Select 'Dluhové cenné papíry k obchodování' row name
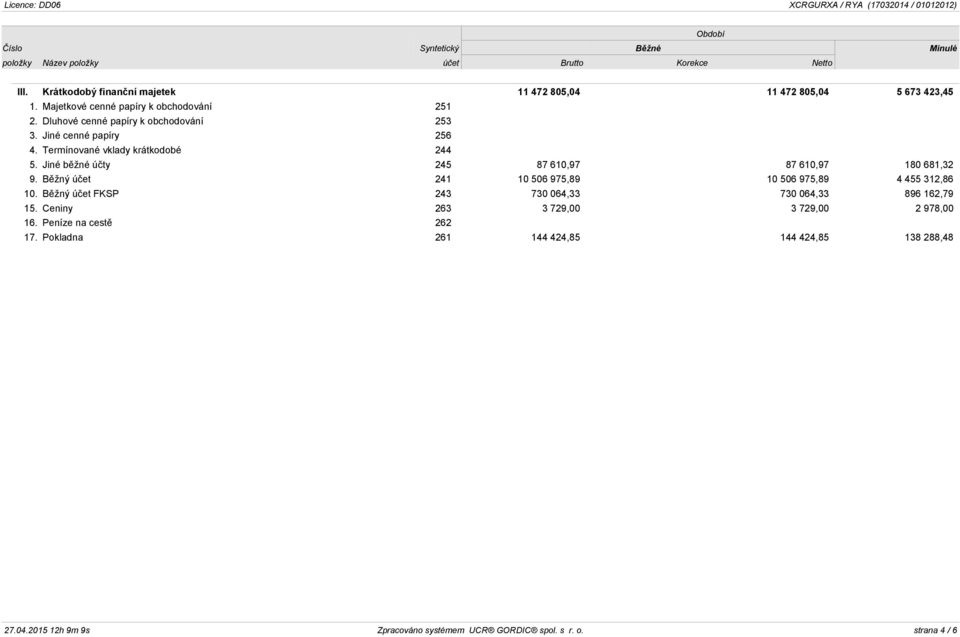Viewport: 960px width, 637px height. pos(122,121)
